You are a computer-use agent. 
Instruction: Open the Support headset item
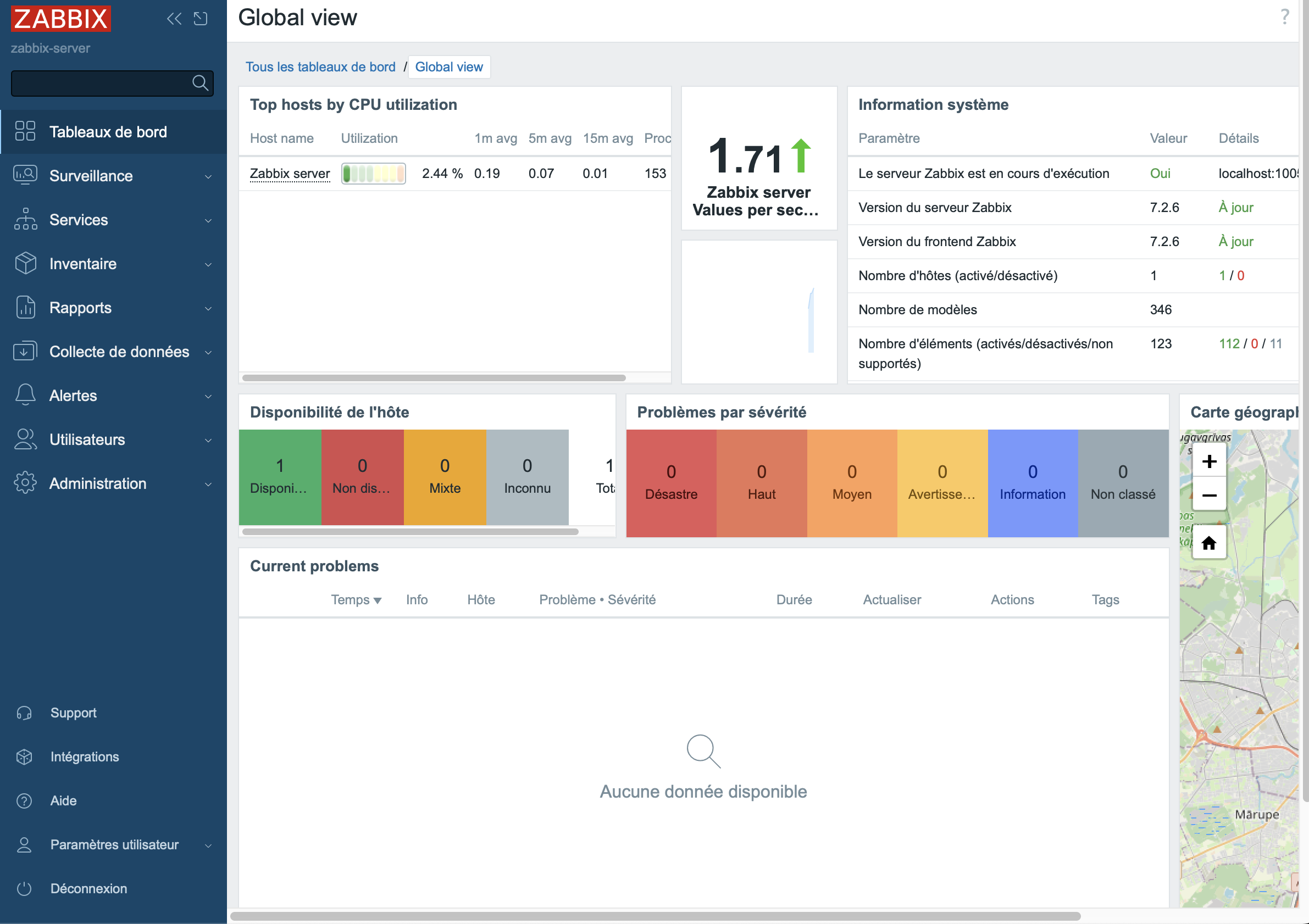73,713
